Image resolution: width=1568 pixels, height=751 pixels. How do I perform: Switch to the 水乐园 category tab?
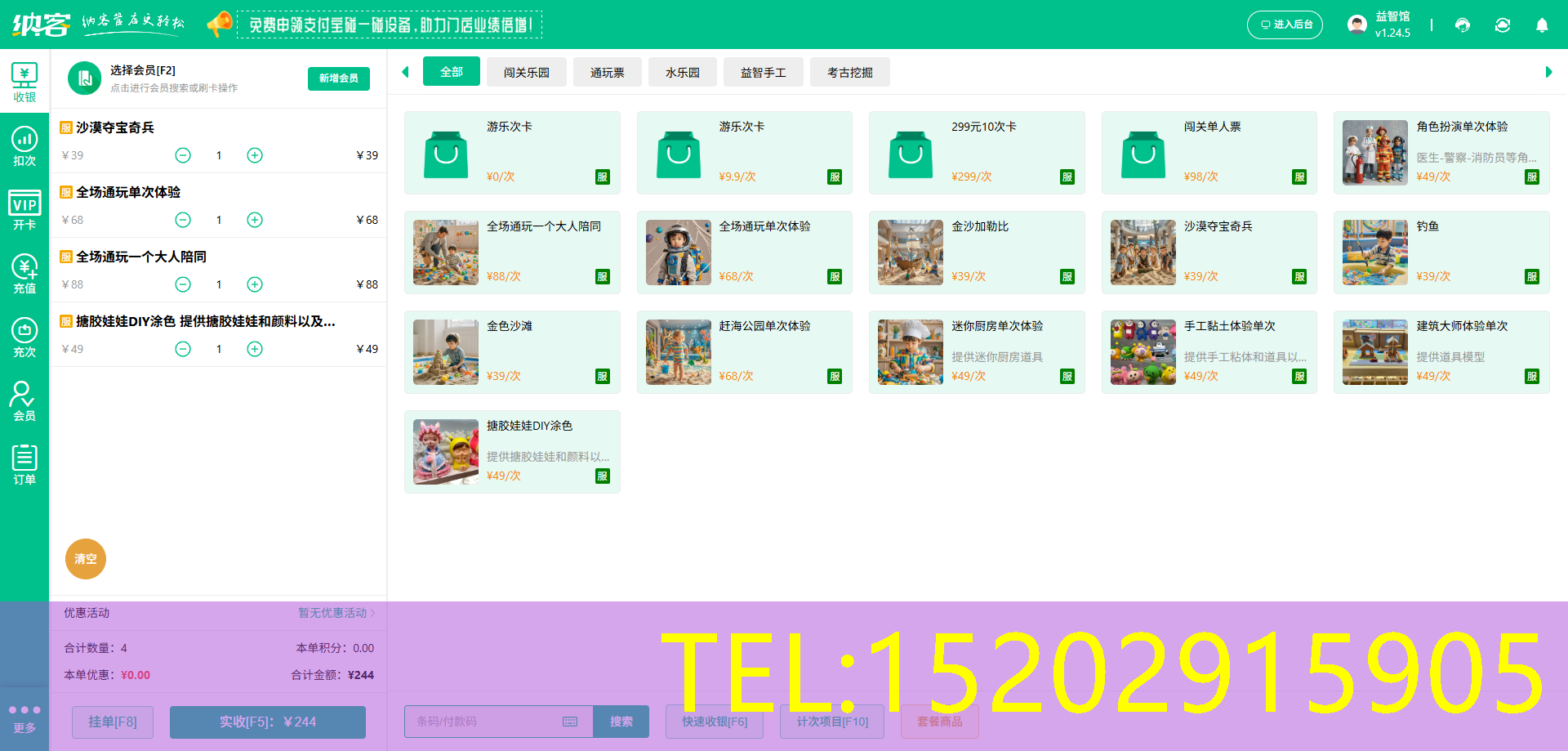683,72
